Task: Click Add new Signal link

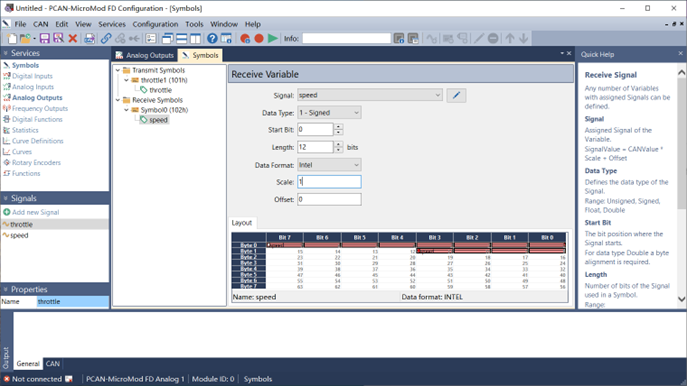Action: click(x=35, y=212)
